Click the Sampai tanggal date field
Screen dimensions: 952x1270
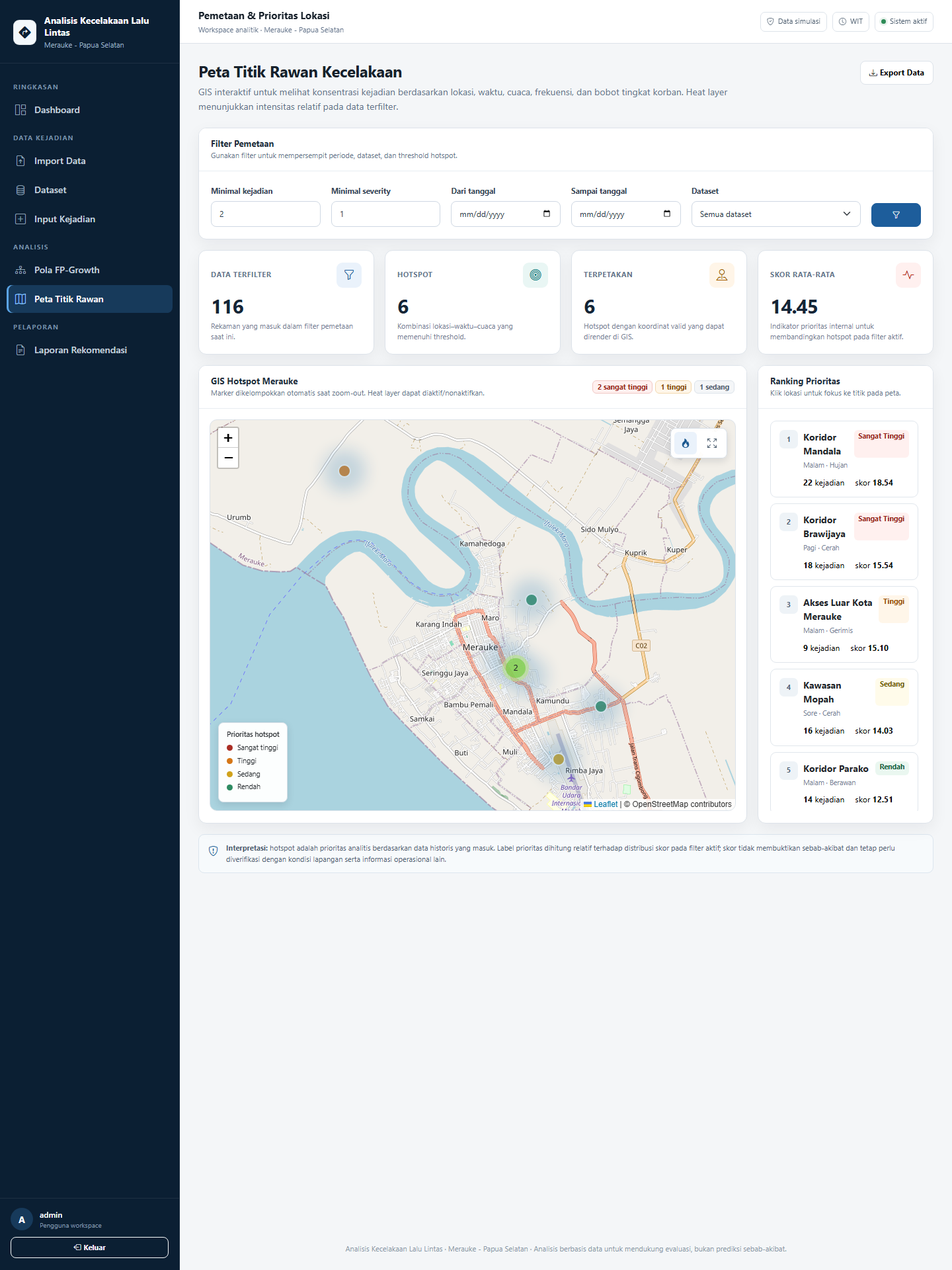click(626, 214)
